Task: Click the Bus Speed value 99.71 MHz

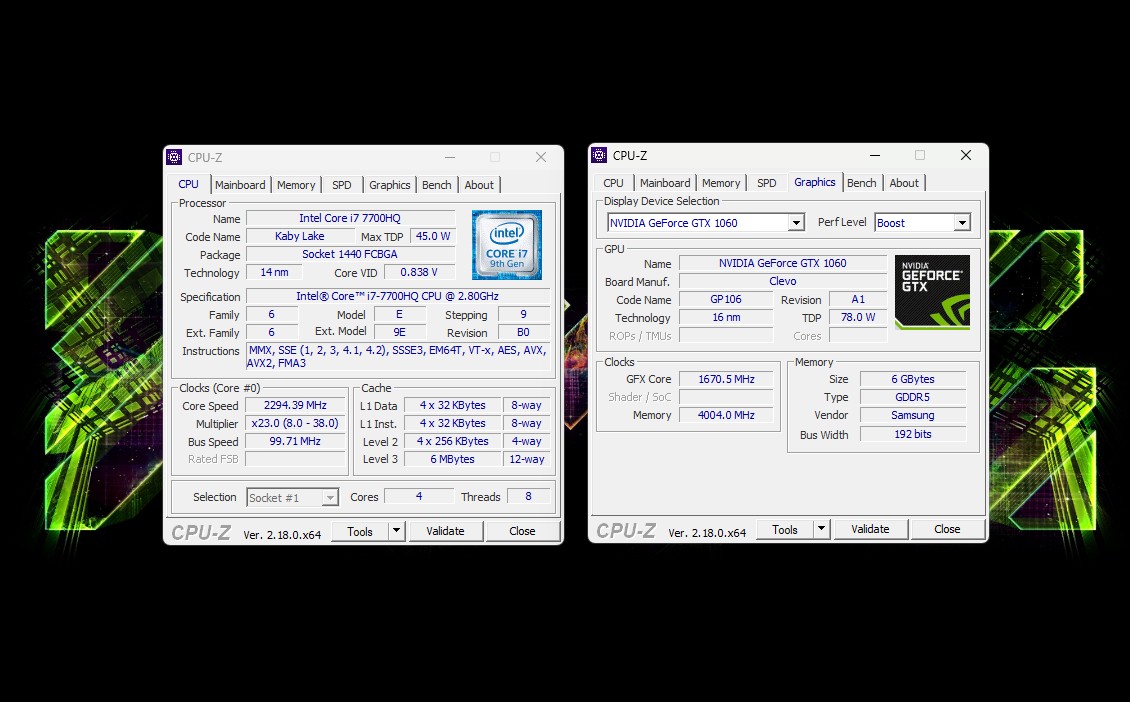Action: pyautogui.click(x=295, y=441)
